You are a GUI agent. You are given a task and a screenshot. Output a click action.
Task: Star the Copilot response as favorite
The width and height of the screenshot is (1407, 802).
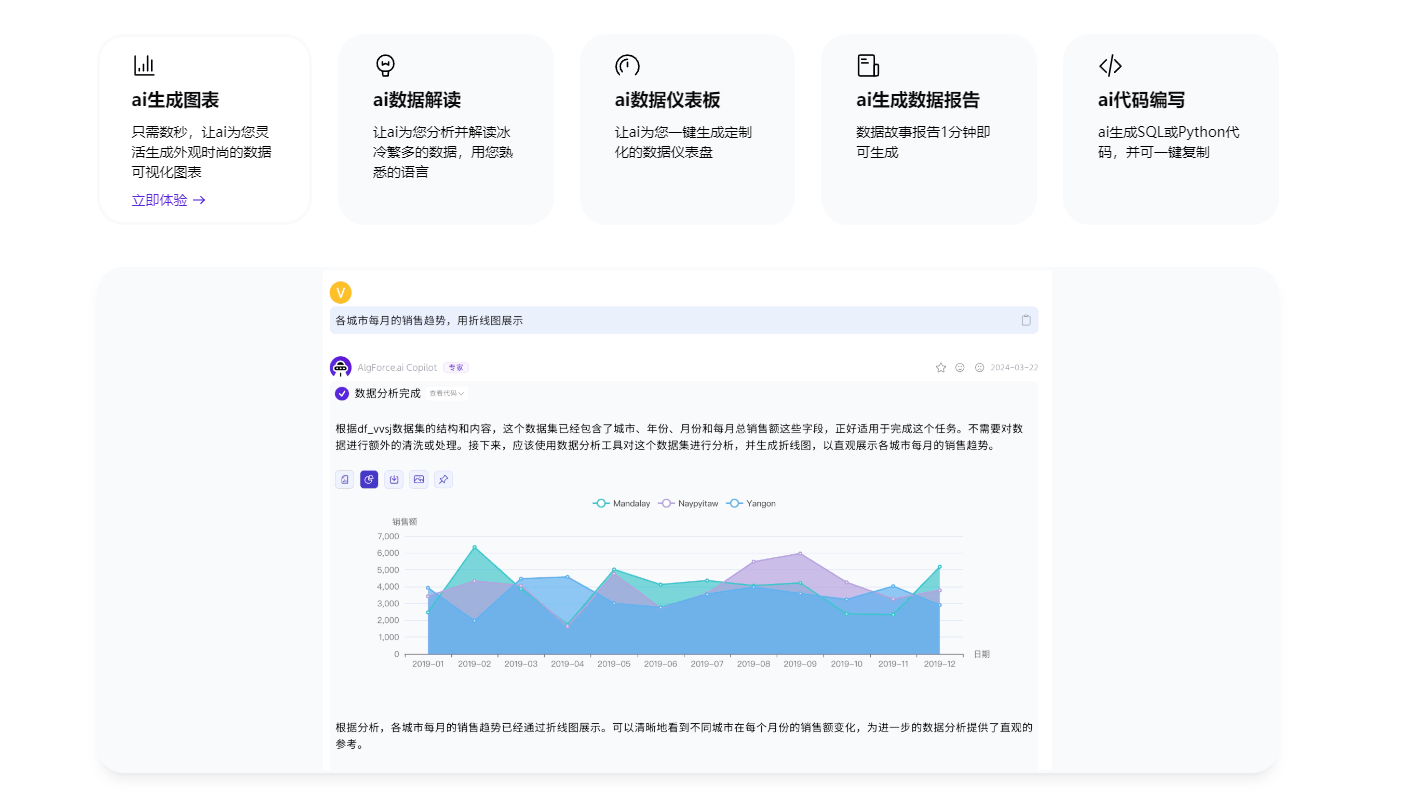[941, 367]
